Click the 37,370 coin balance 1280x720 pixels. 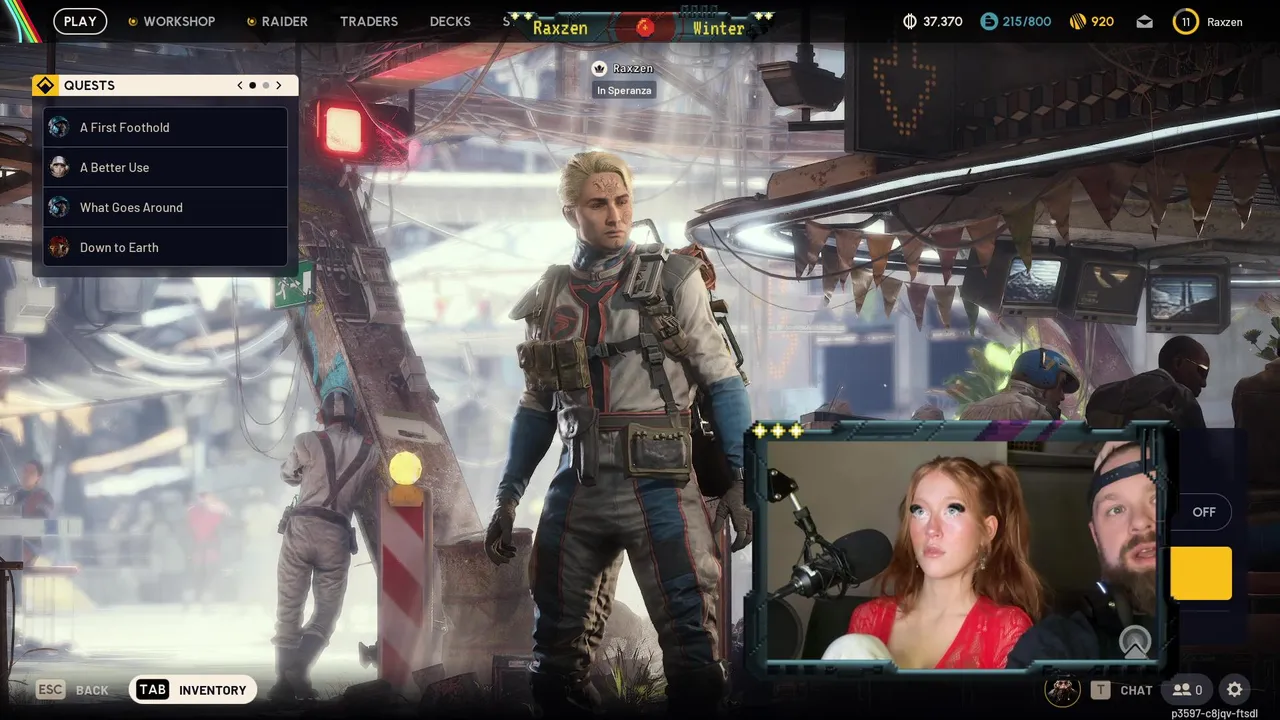[x=943, y=22]
